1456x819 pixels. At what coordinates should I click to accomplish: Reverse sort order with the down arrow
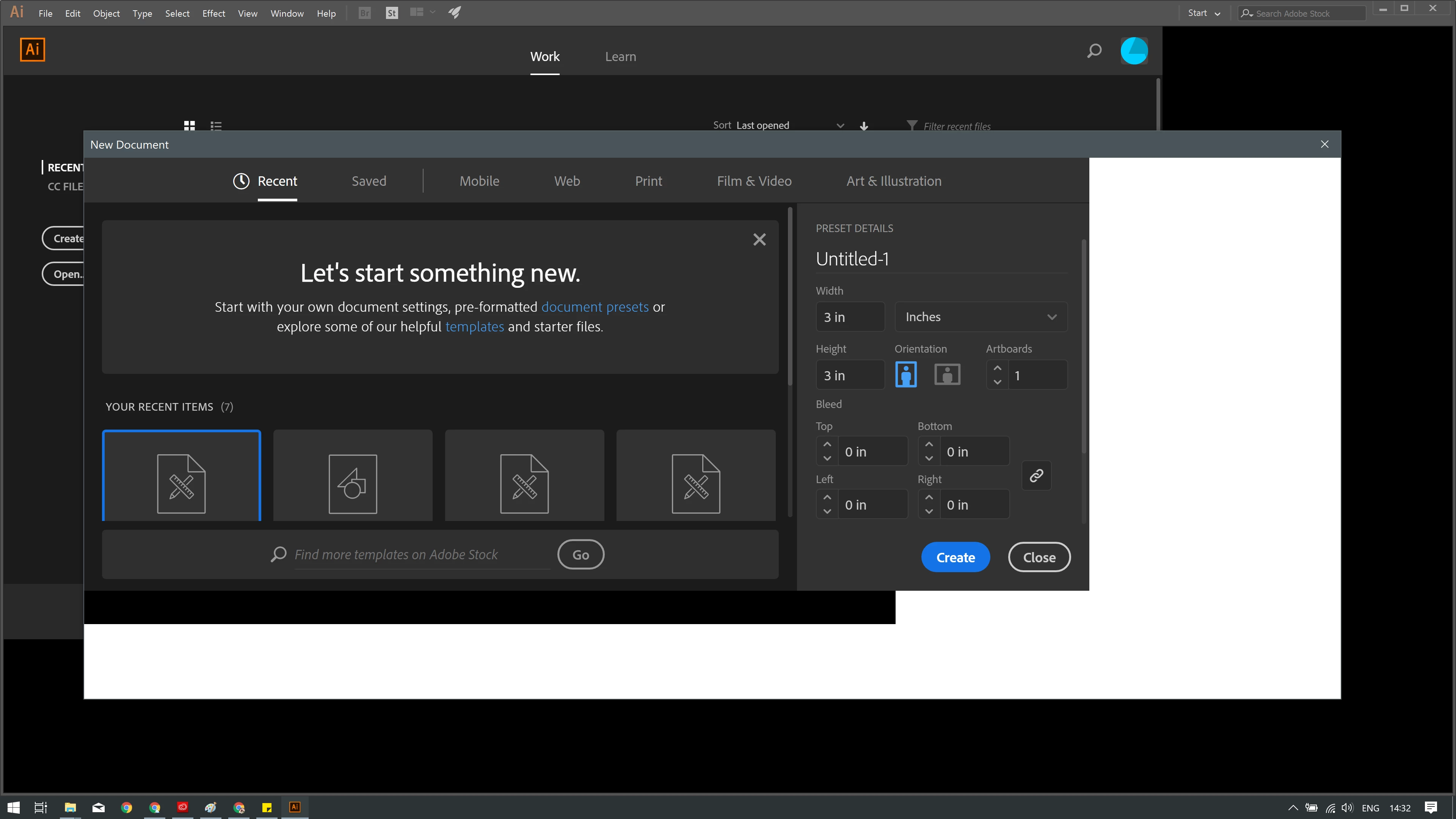click(x=864, y=126)
